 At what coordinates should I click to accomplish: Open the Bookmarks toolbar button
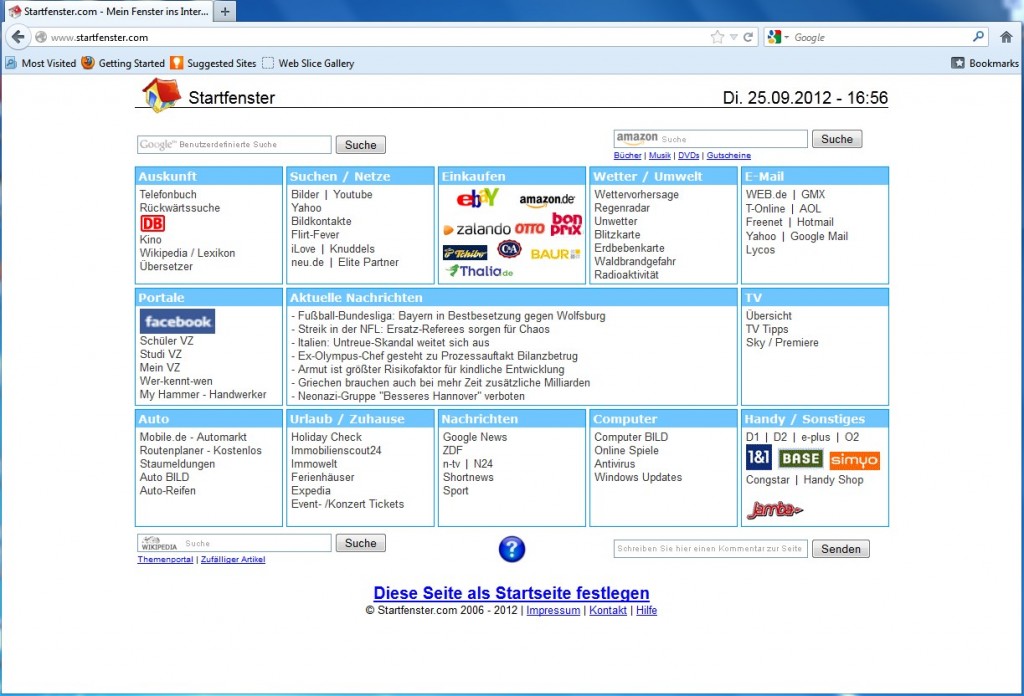point(985,63)
